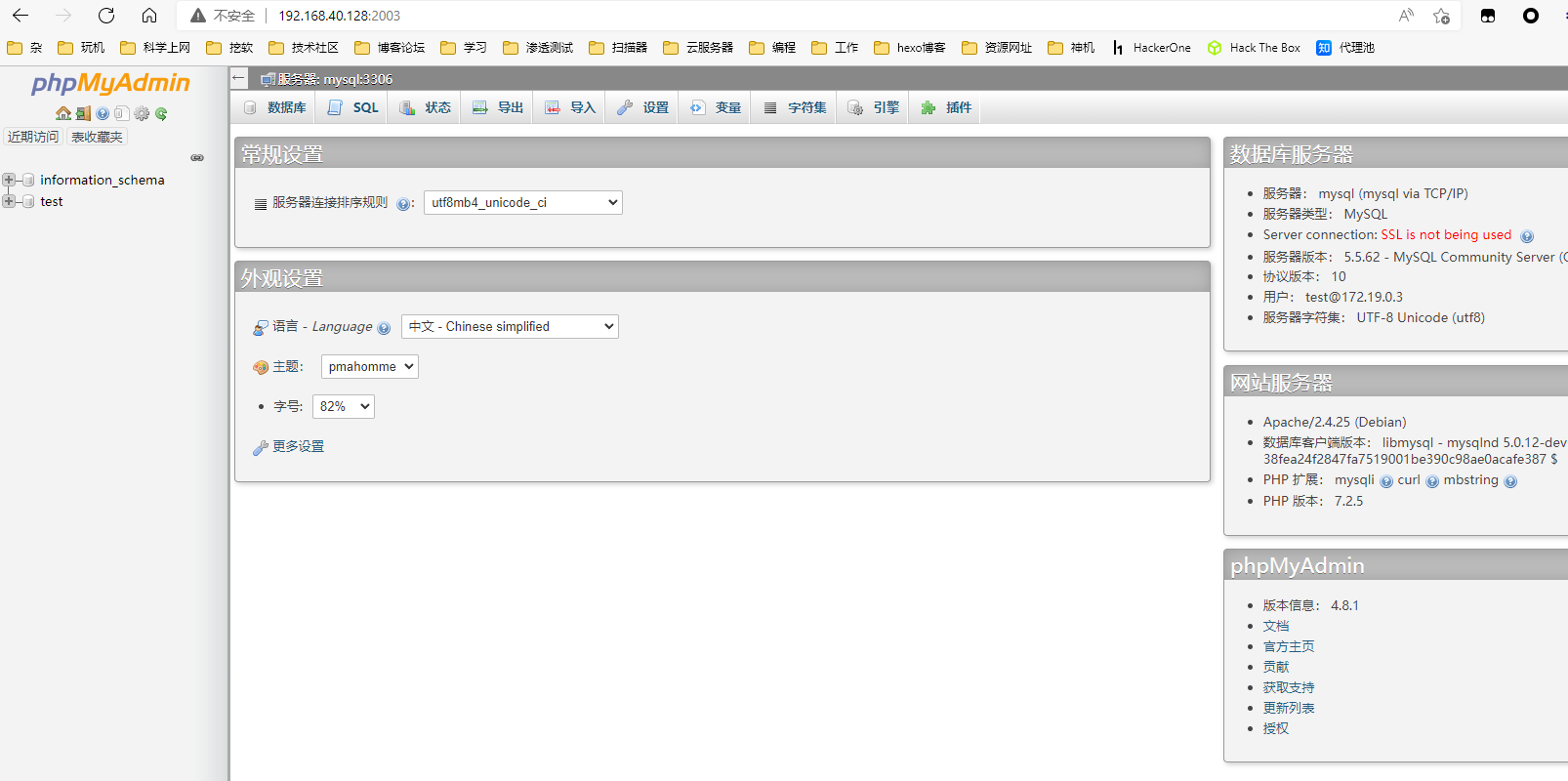The width and height of the screenshot is (1568, 781).
Task: Open Hack The Box bookmark
Action: (1254, 47)
